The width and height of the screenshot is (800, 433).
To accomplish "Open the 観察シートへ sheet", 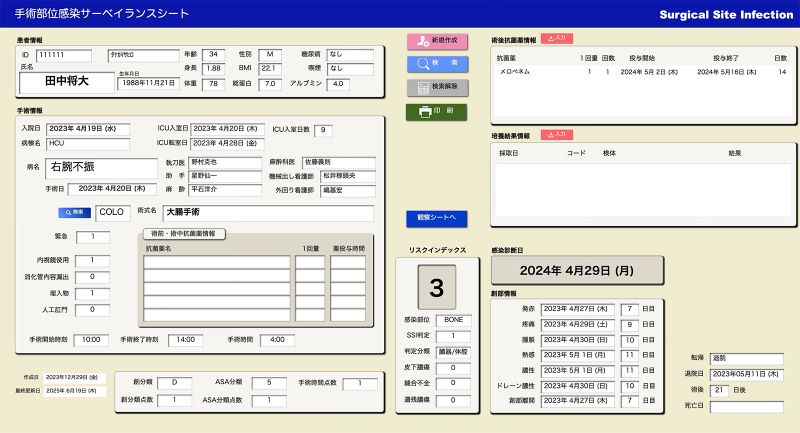I will [x=436, y=217].
